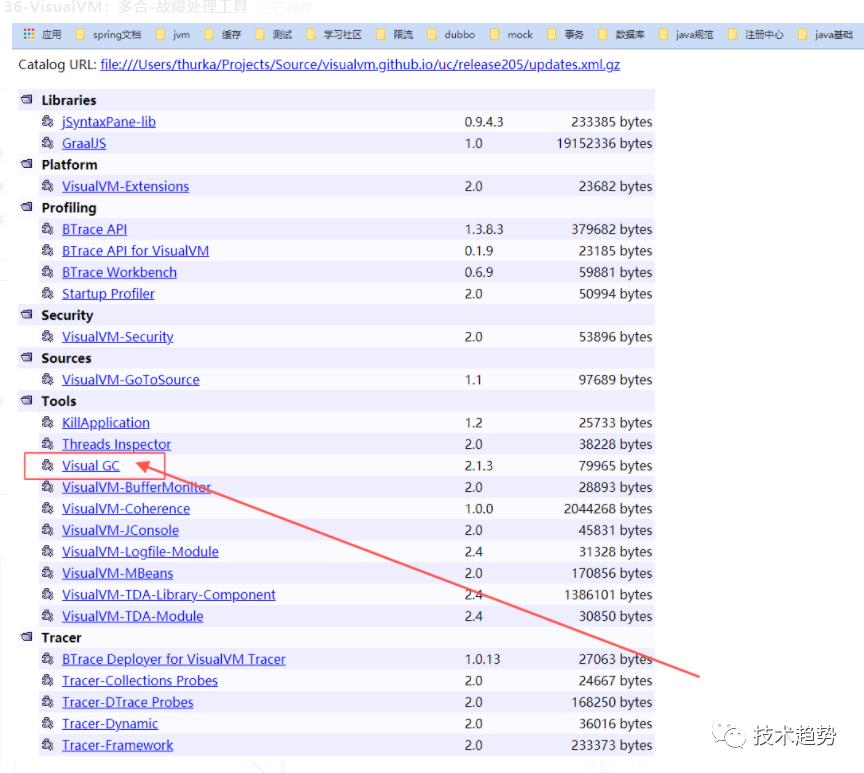Click the plugin icon beside Startup Profiler
The height and width of the screenshot is (773, 864).
click(47, 294)
